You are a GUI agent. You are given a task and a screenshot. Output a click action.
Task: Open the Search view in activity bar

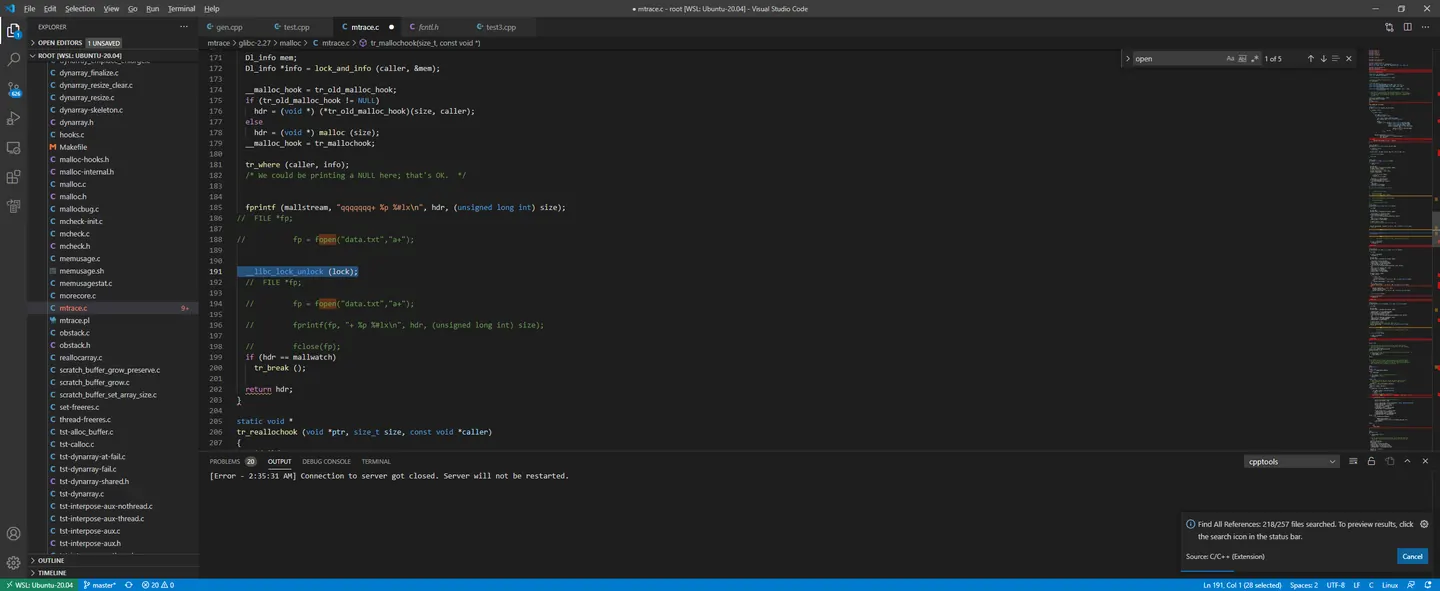(x=14, y=60)
